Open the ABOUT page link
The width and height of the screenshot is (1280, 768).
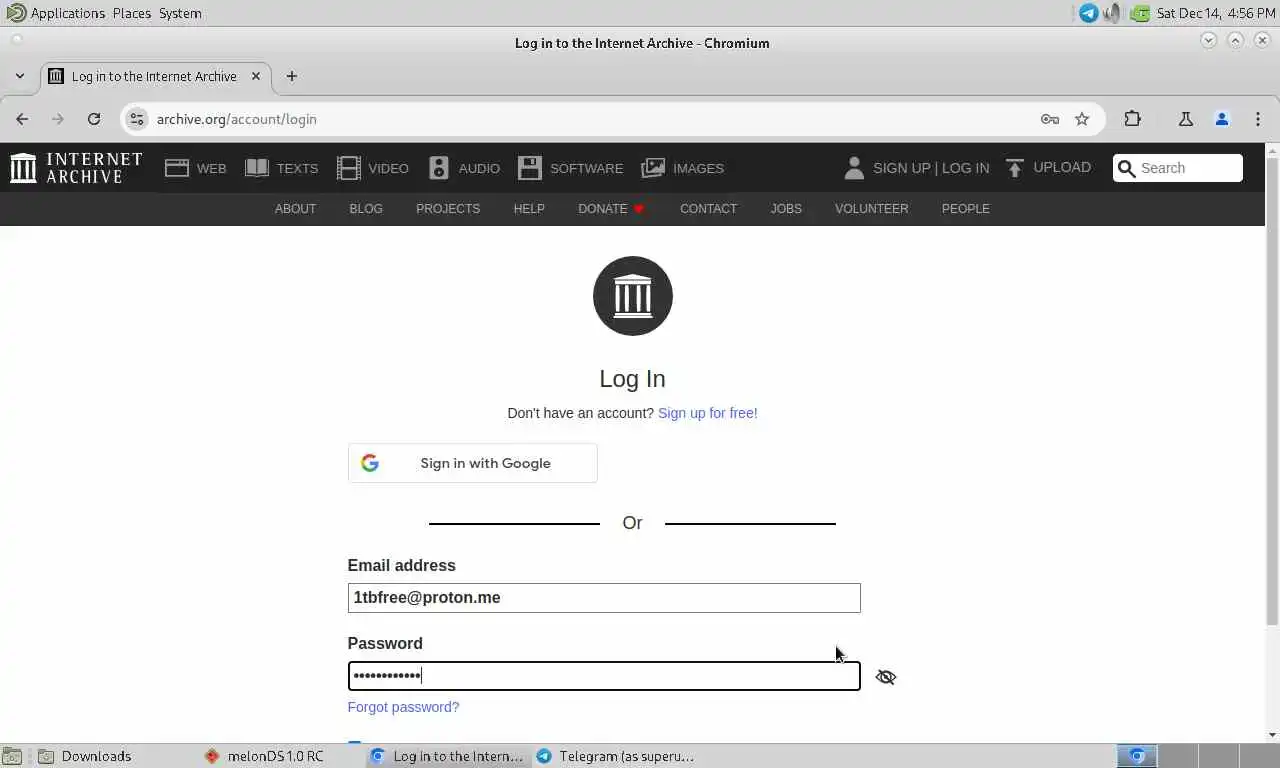point(295,209)
